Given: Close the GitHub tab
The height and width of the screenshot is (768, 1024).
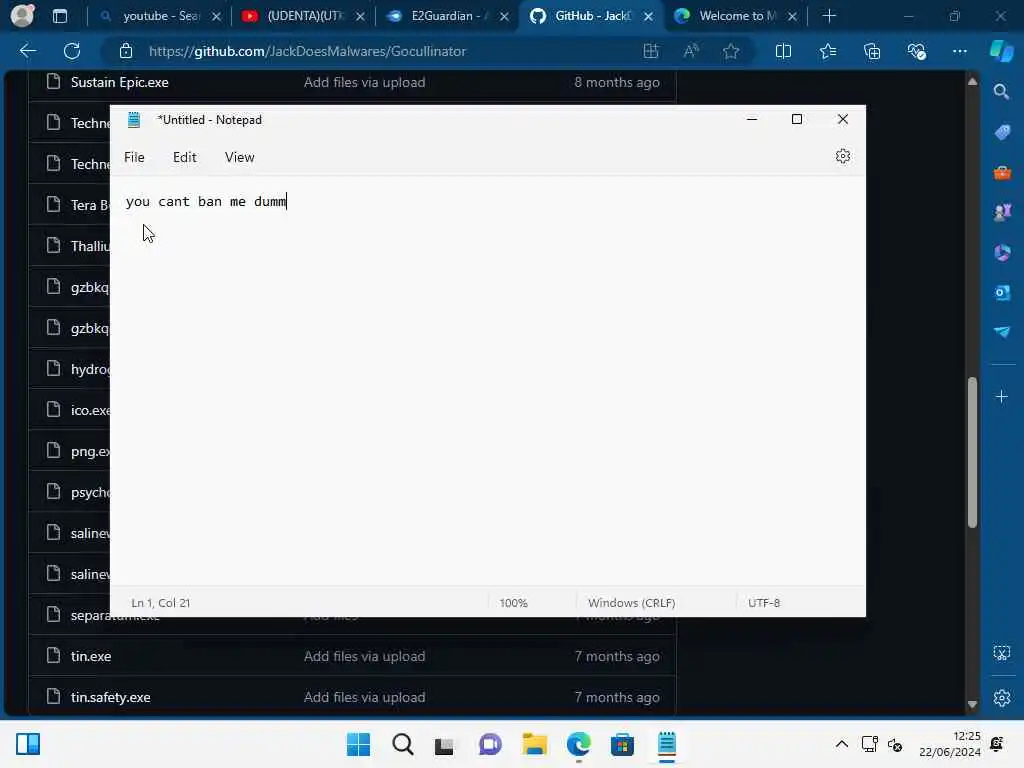Looking at the screenshot, I should 648,16.
